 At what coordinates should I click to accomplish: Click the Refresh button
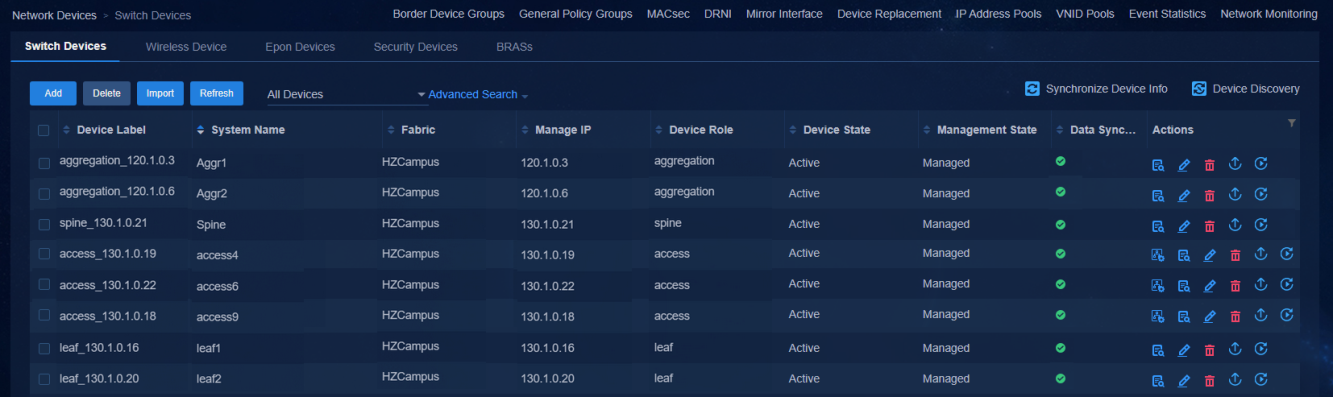[x=216, y=93]
